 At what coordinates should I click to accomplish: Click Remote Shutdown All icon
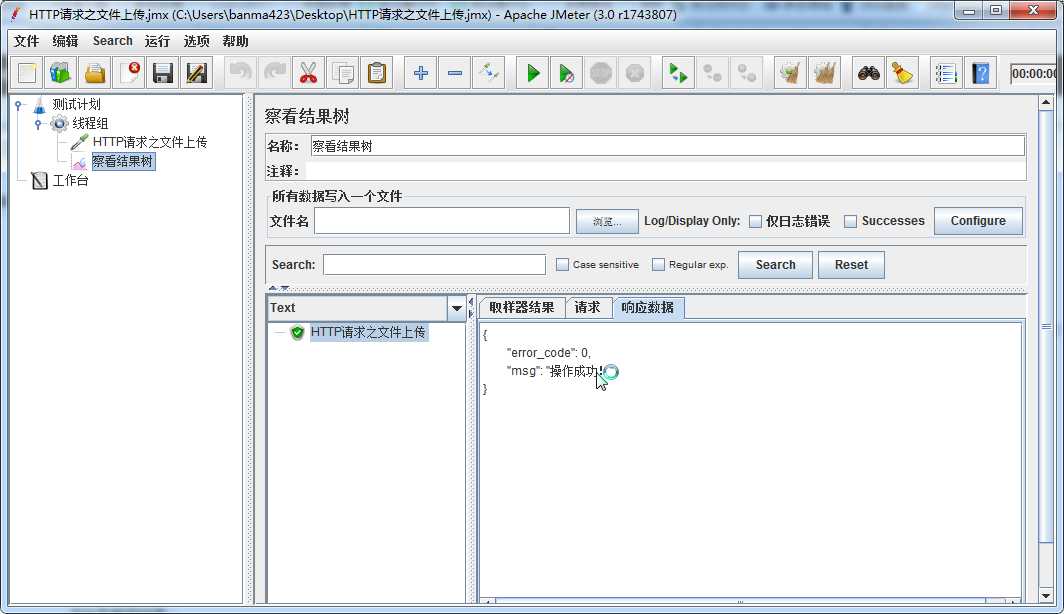pyautogui.click(x=746, y=73)
